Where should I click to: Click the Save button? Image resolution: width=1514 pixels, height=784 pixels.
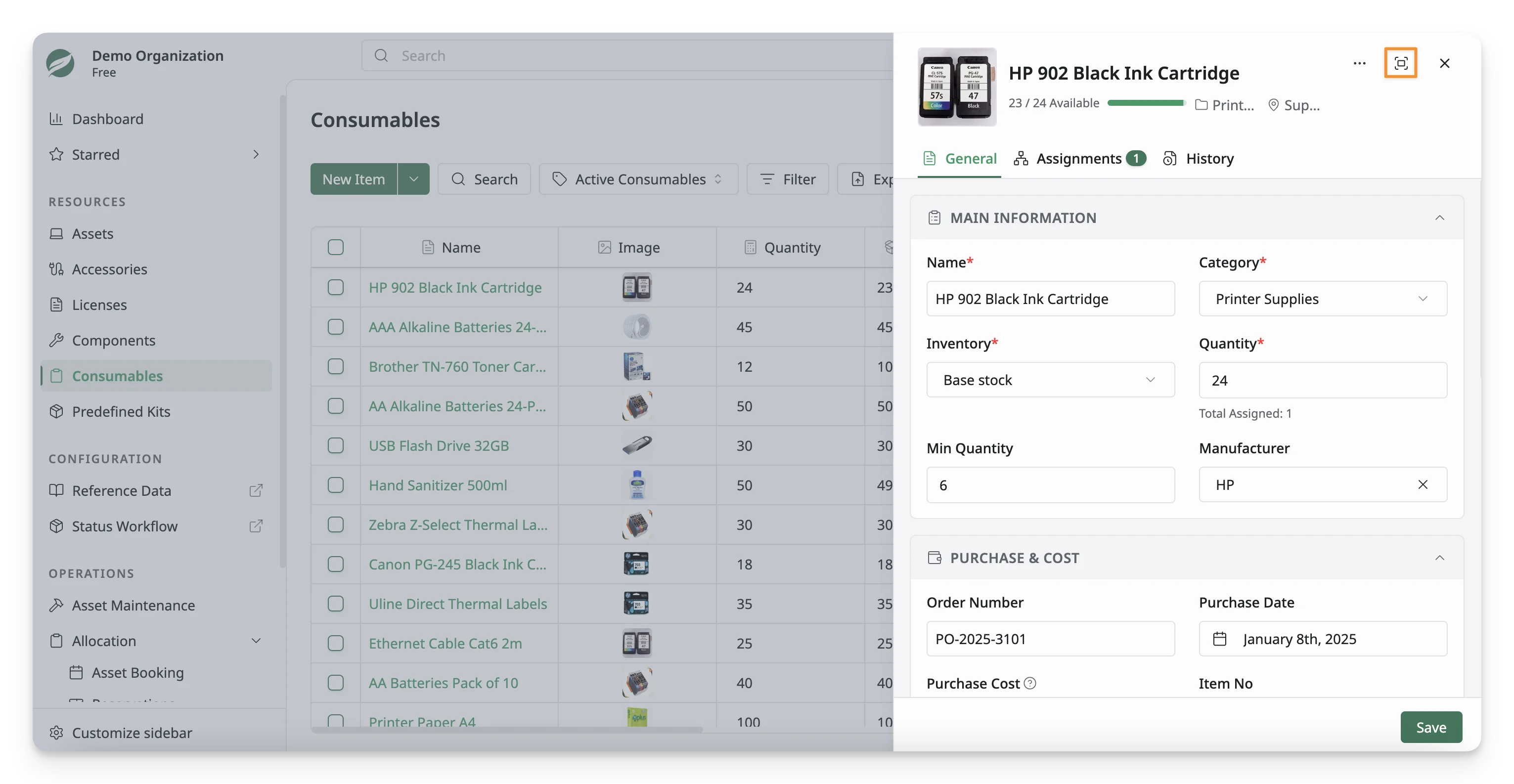[x=1431, y=727]
